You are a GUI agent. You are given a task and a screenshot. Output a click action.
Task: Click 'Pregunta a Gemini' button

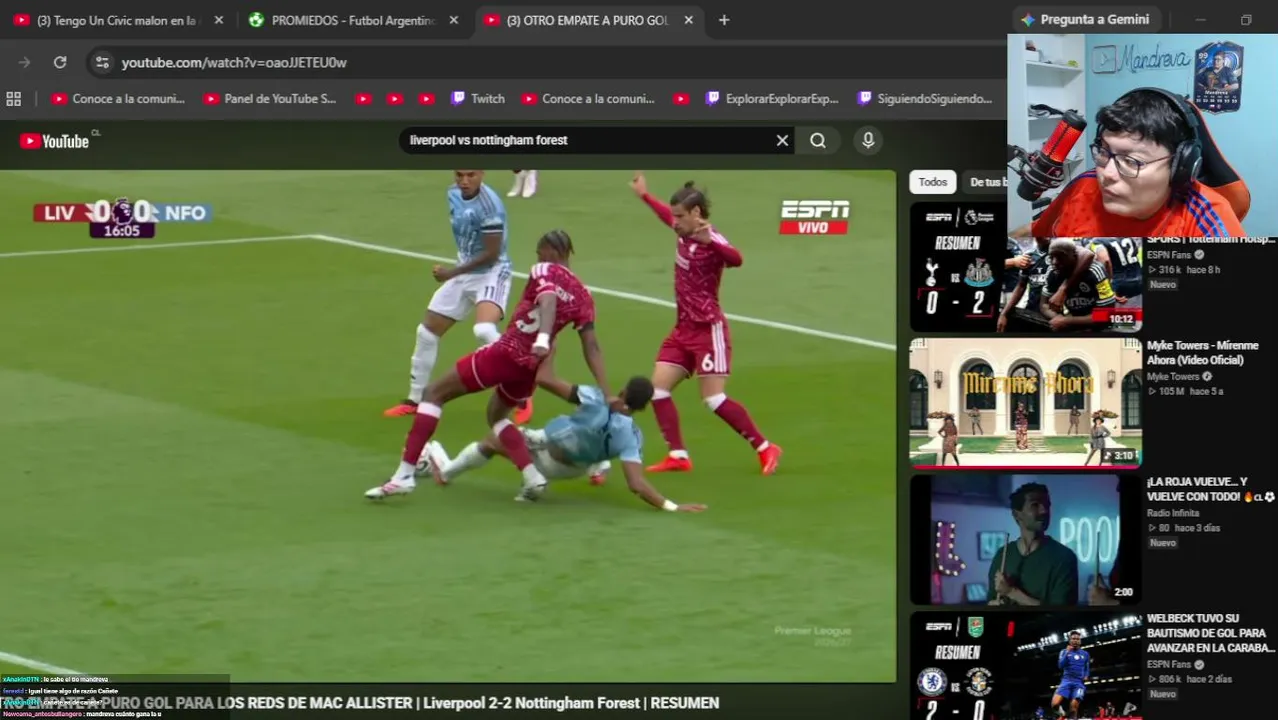pos(1085,19)
